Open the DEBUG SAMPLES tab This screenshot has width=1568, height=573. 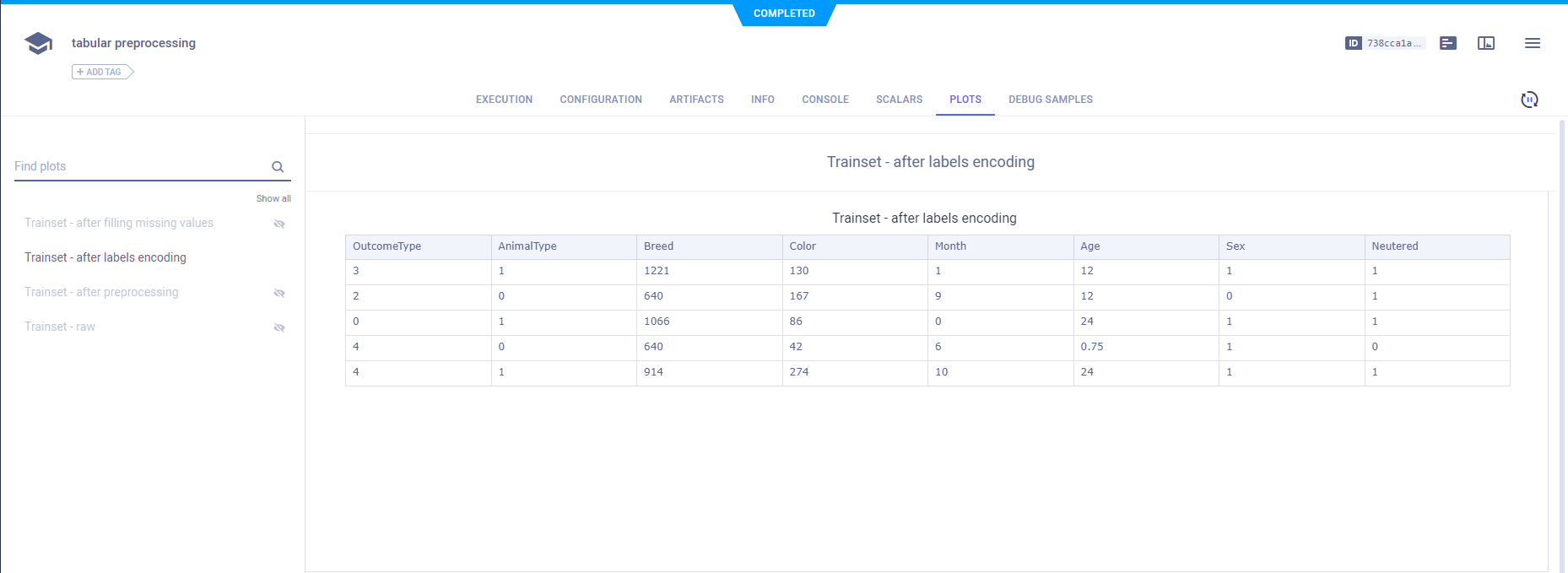1050,100
